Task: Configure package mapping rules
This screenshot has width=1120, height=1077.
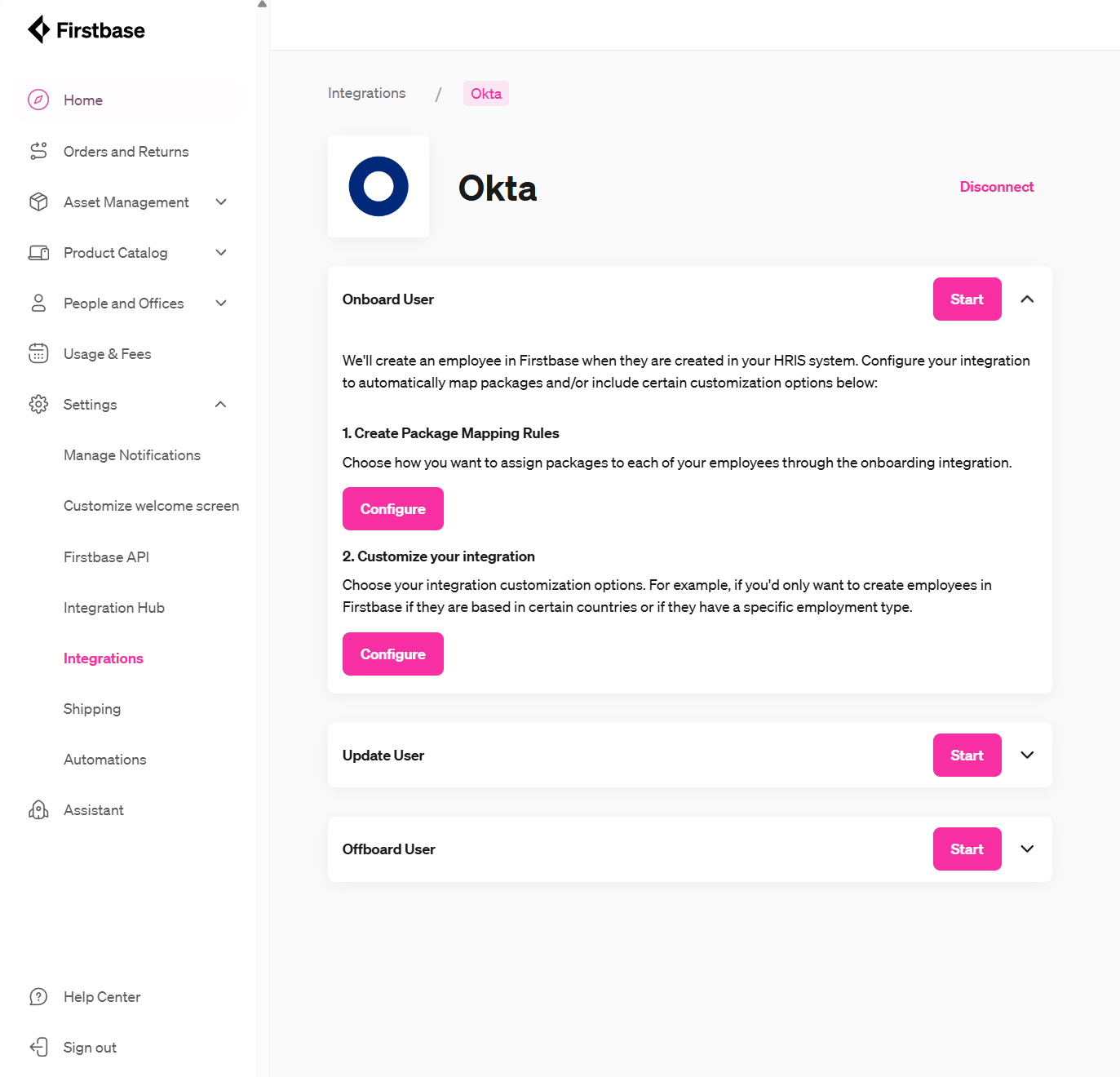Action: 392,508
